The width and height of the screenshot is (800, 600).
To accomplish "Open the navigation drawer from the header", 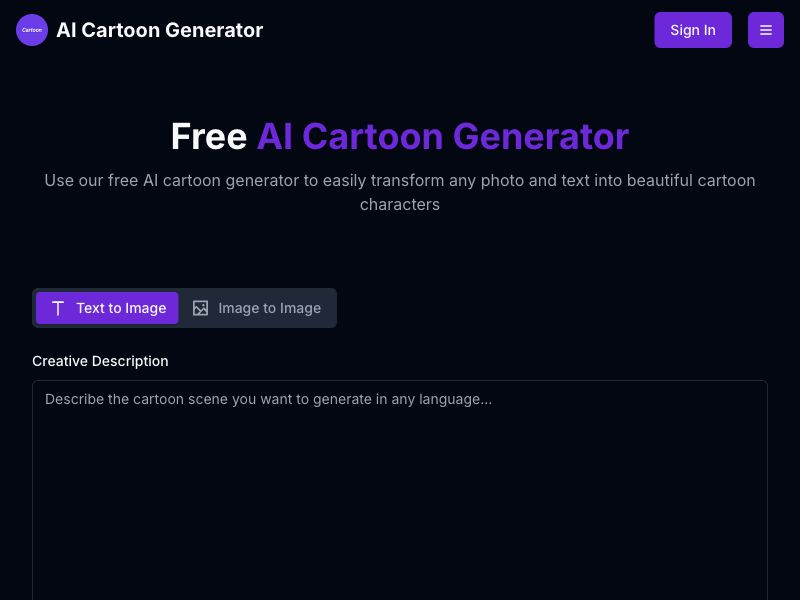I will pyautogui.click(x=766, y=30).
